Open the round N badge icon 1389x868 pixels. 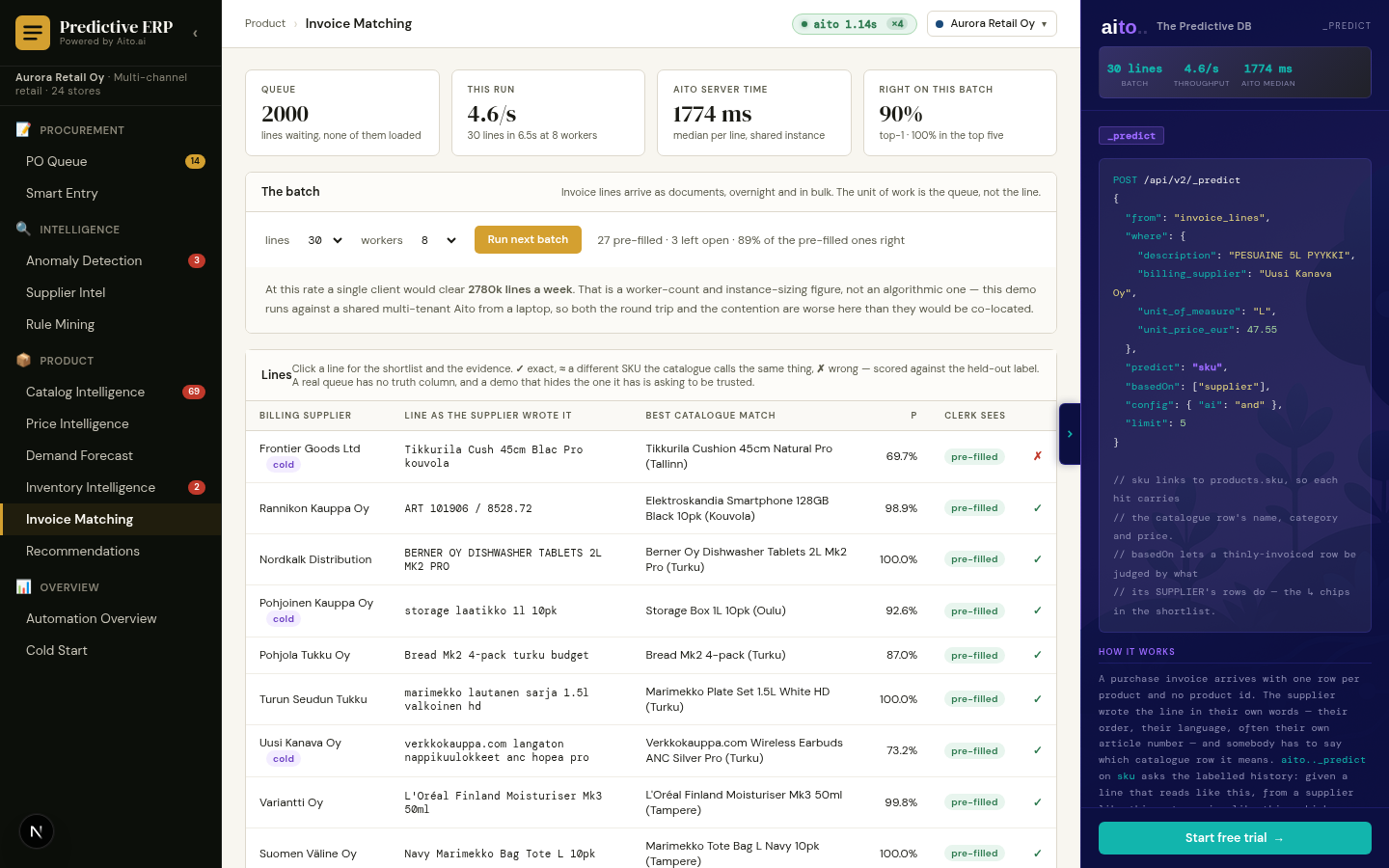[x=37, y=831]
